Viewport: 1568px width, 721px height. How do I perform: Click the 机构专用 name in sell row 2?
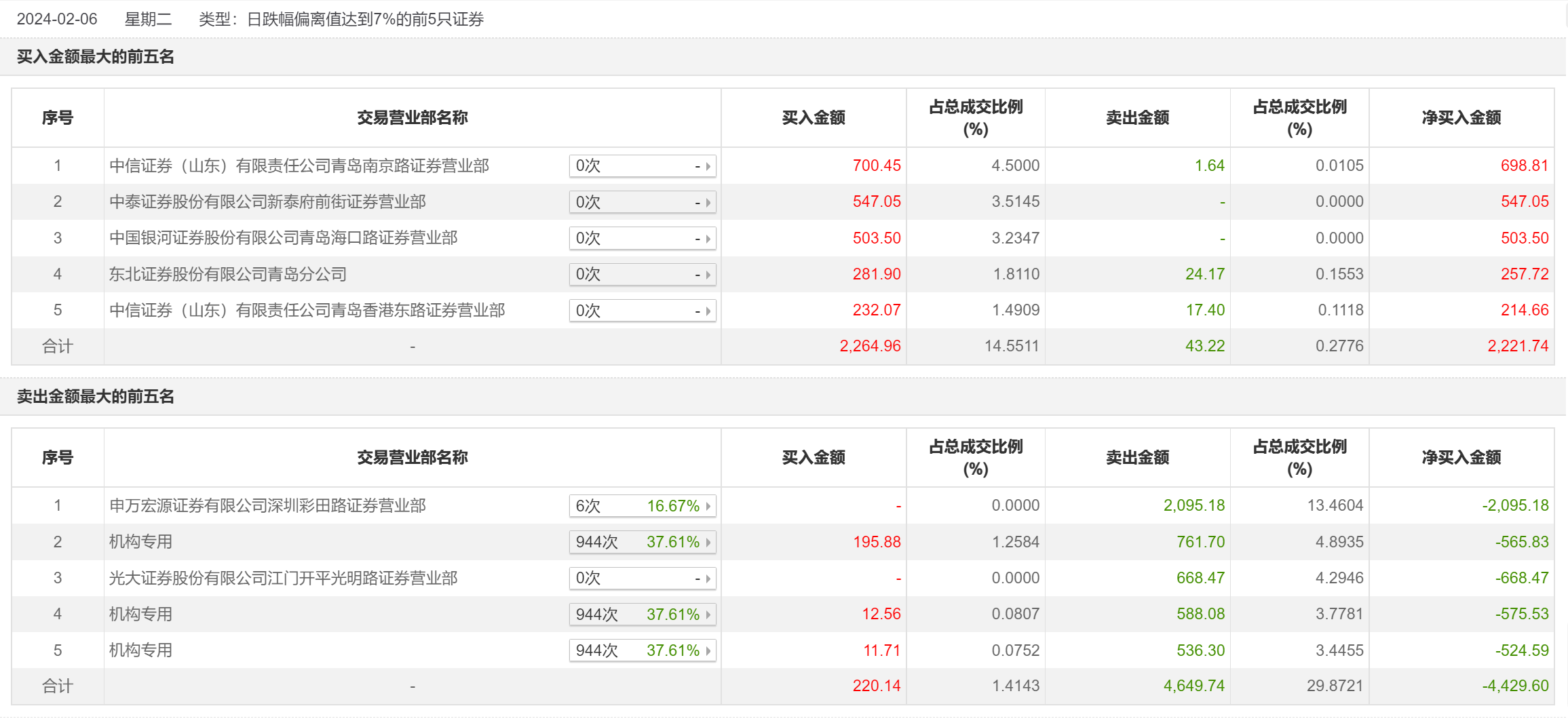pos(140,542)
